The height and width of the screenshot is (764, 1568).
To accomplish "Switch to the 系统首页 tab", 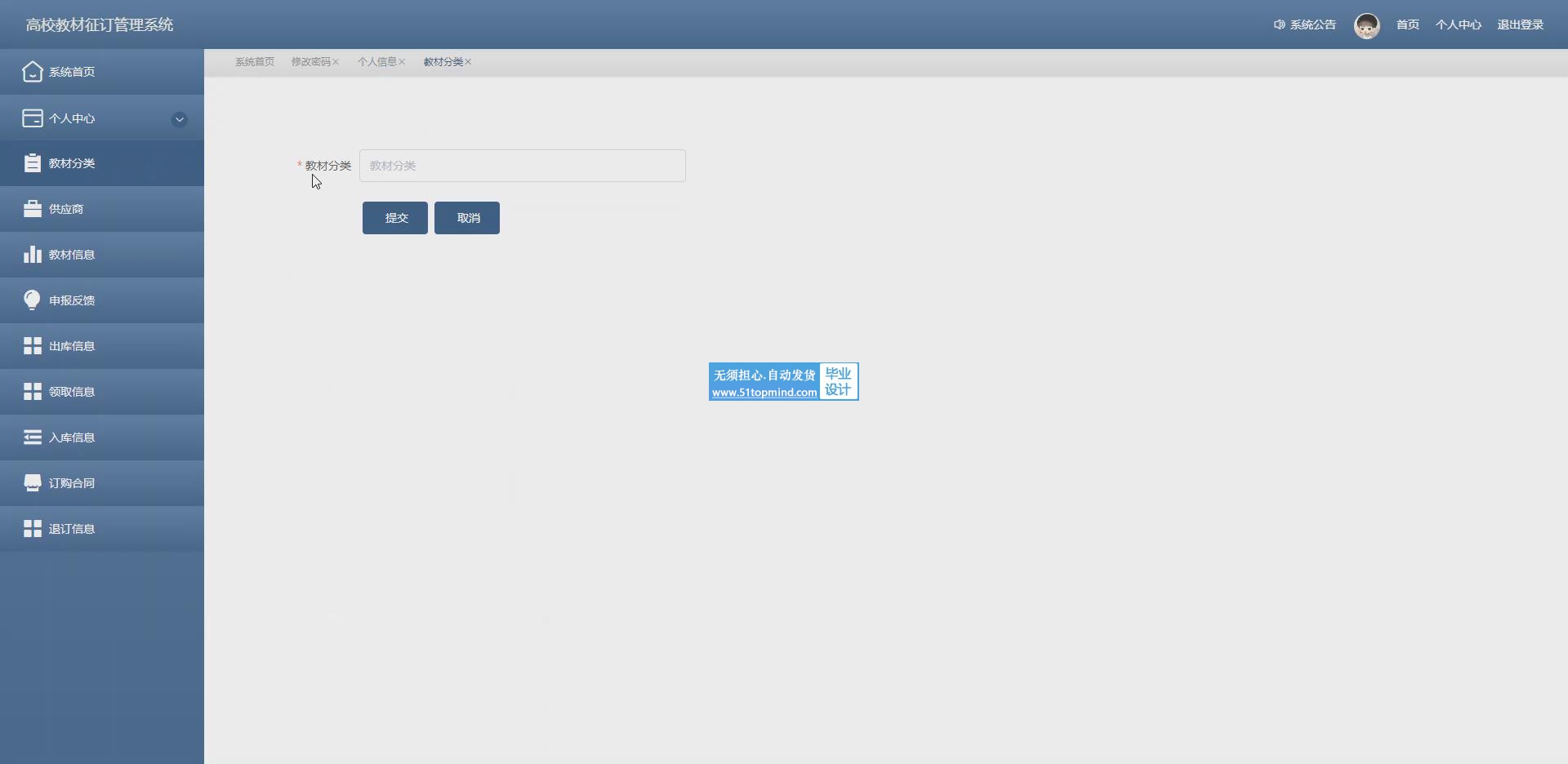I will point(255,62).
